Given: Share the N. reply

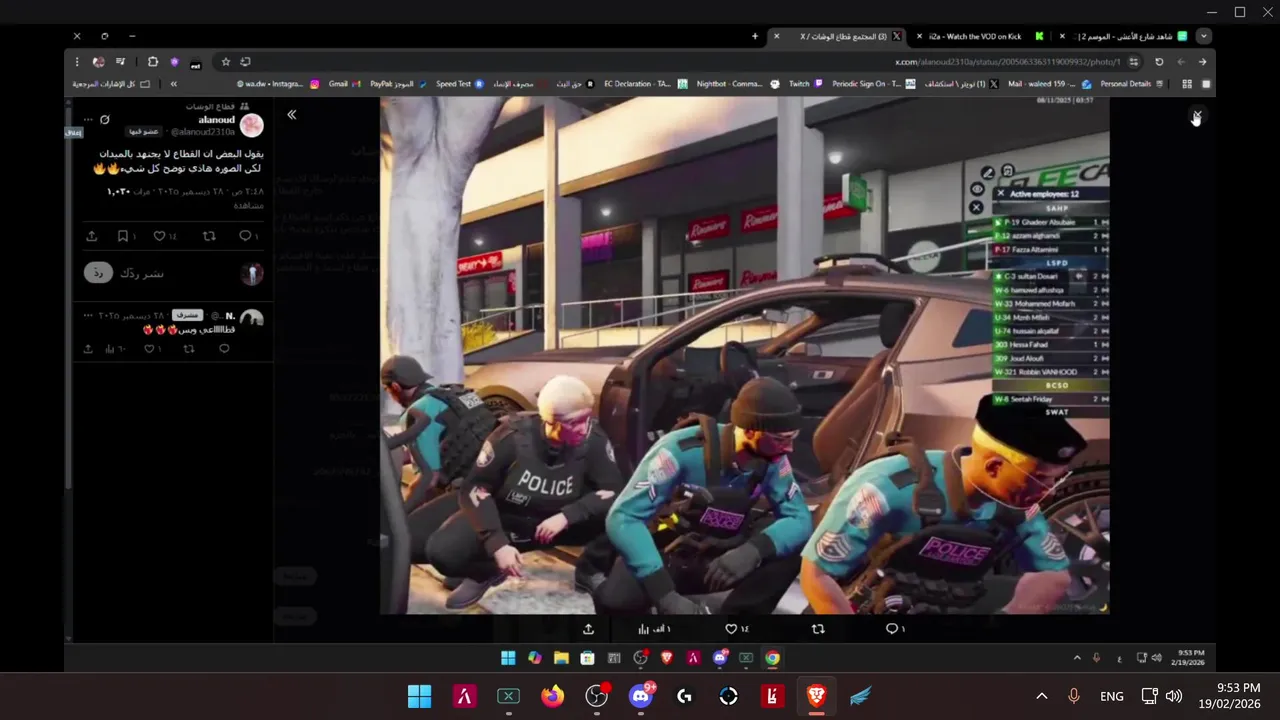Looking at the screenshot, I should tap(88, 349).
